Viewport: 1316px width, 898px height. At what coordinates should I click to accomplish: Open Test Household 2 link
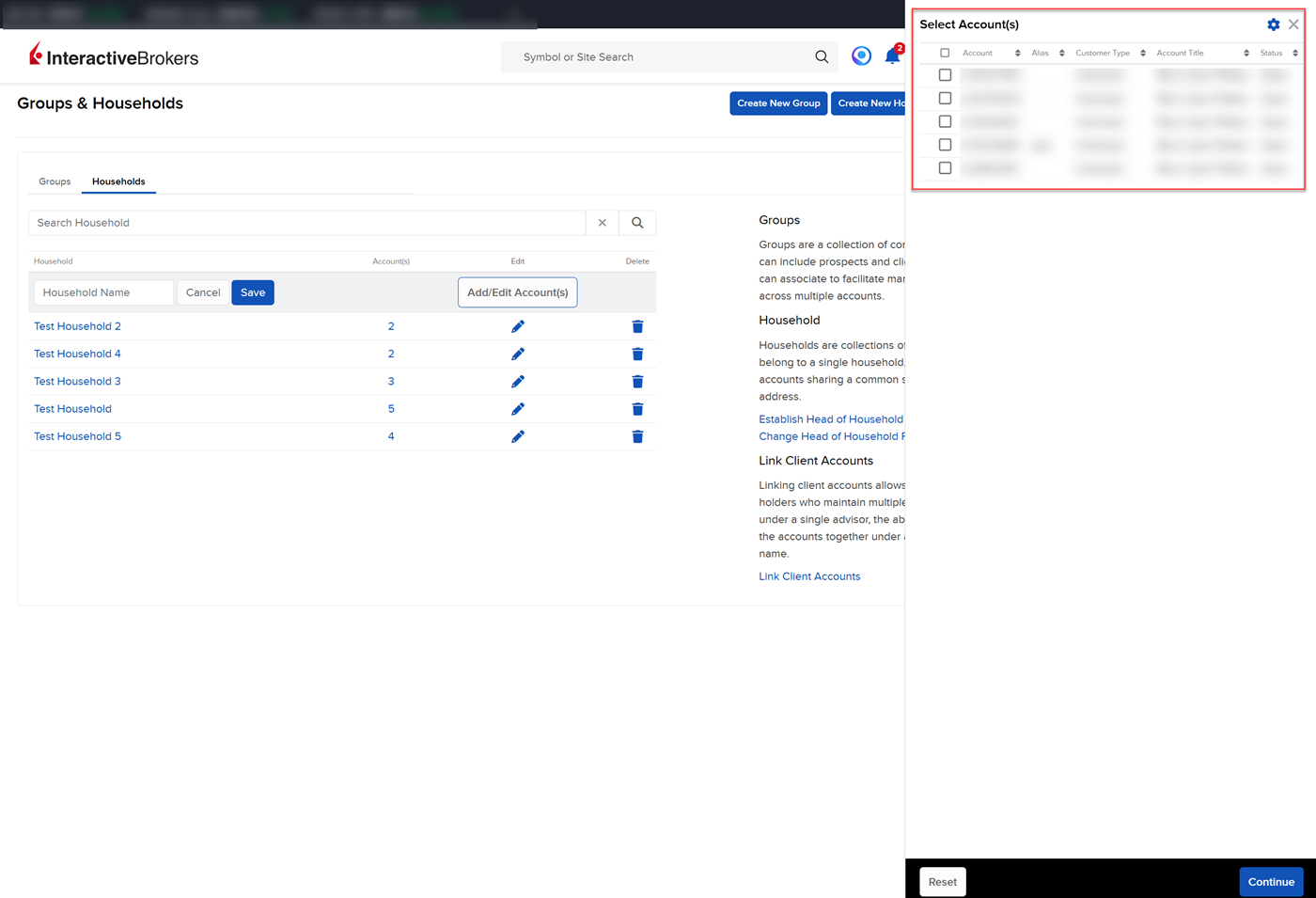(x=77, y=326)
